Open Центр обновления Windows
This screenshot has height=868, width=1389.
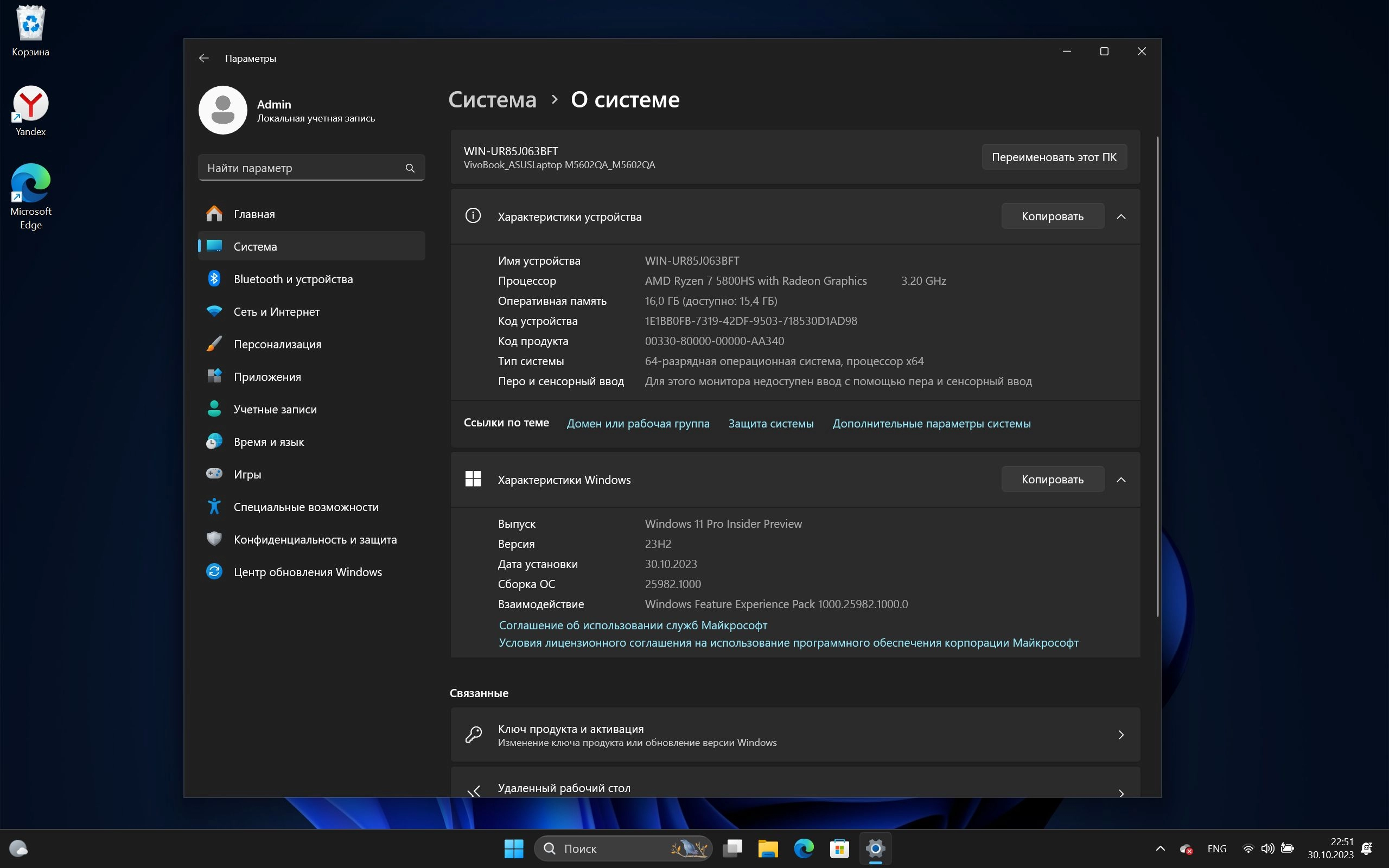[x=307, y=572]
